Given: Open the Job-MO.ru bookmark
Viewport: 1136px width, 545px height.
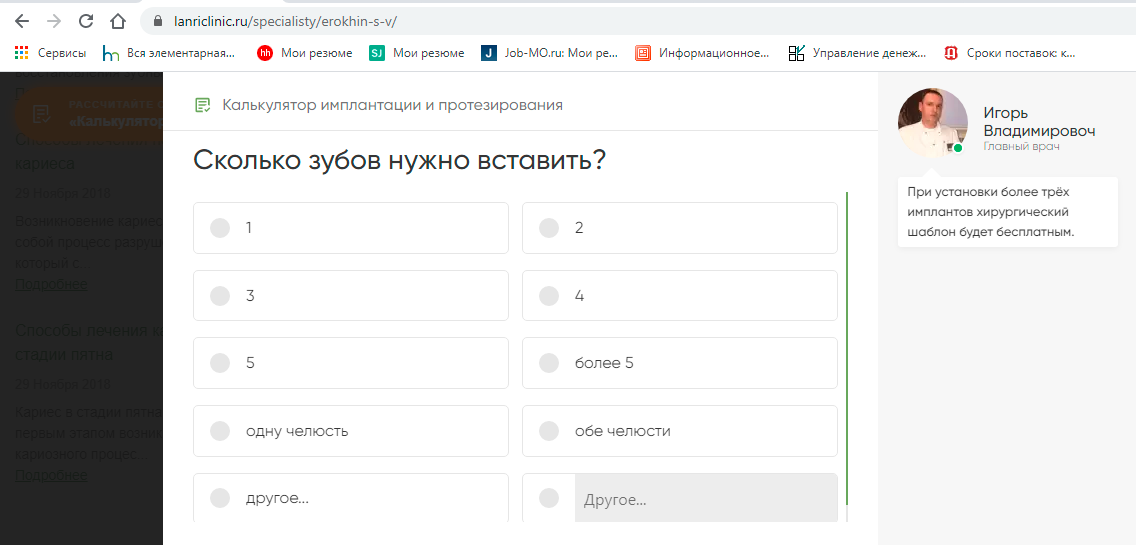Looking at the screenshot, I should click(x=550, y=53).
